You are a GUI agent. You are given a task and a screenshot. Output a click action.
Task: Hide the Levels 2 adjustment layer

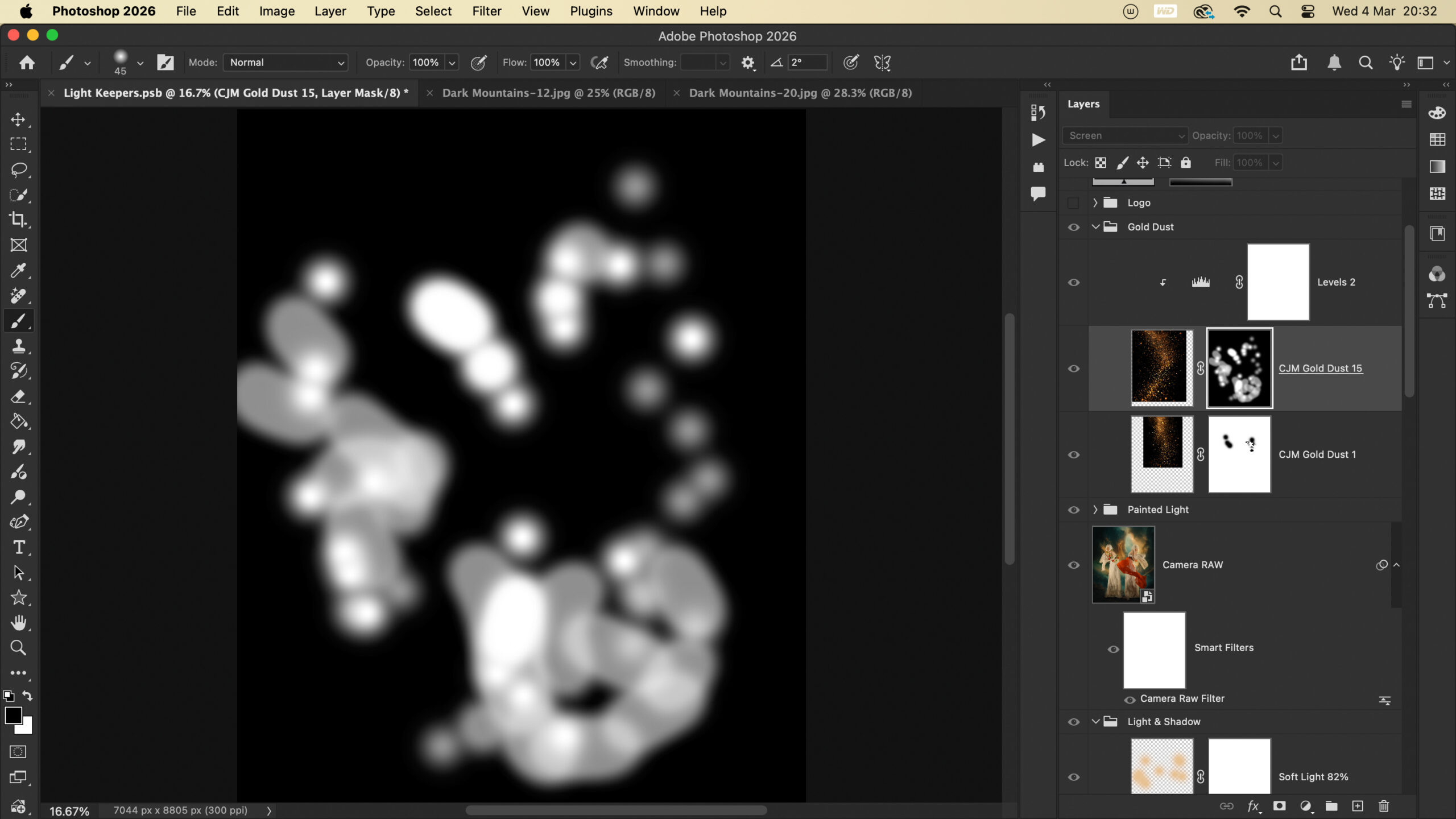1073,283
